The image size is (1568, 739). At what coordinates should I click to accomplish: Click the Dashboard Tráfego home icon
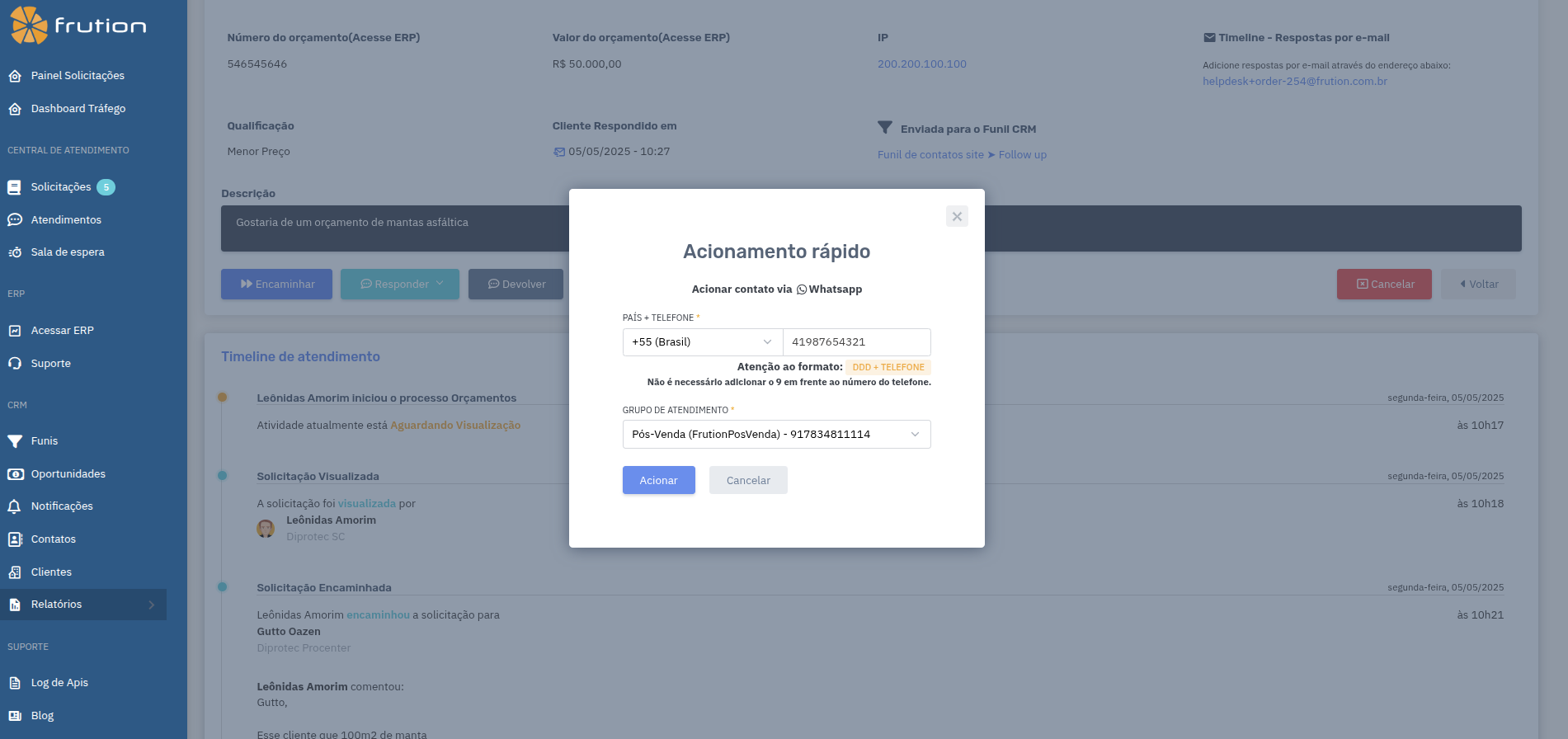coord(15,109)
